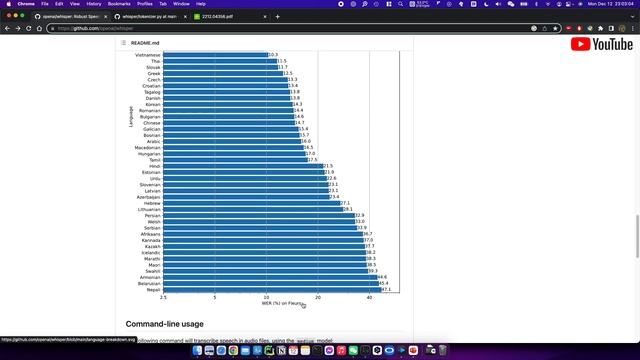Open the Apple menu

[9, 4]
